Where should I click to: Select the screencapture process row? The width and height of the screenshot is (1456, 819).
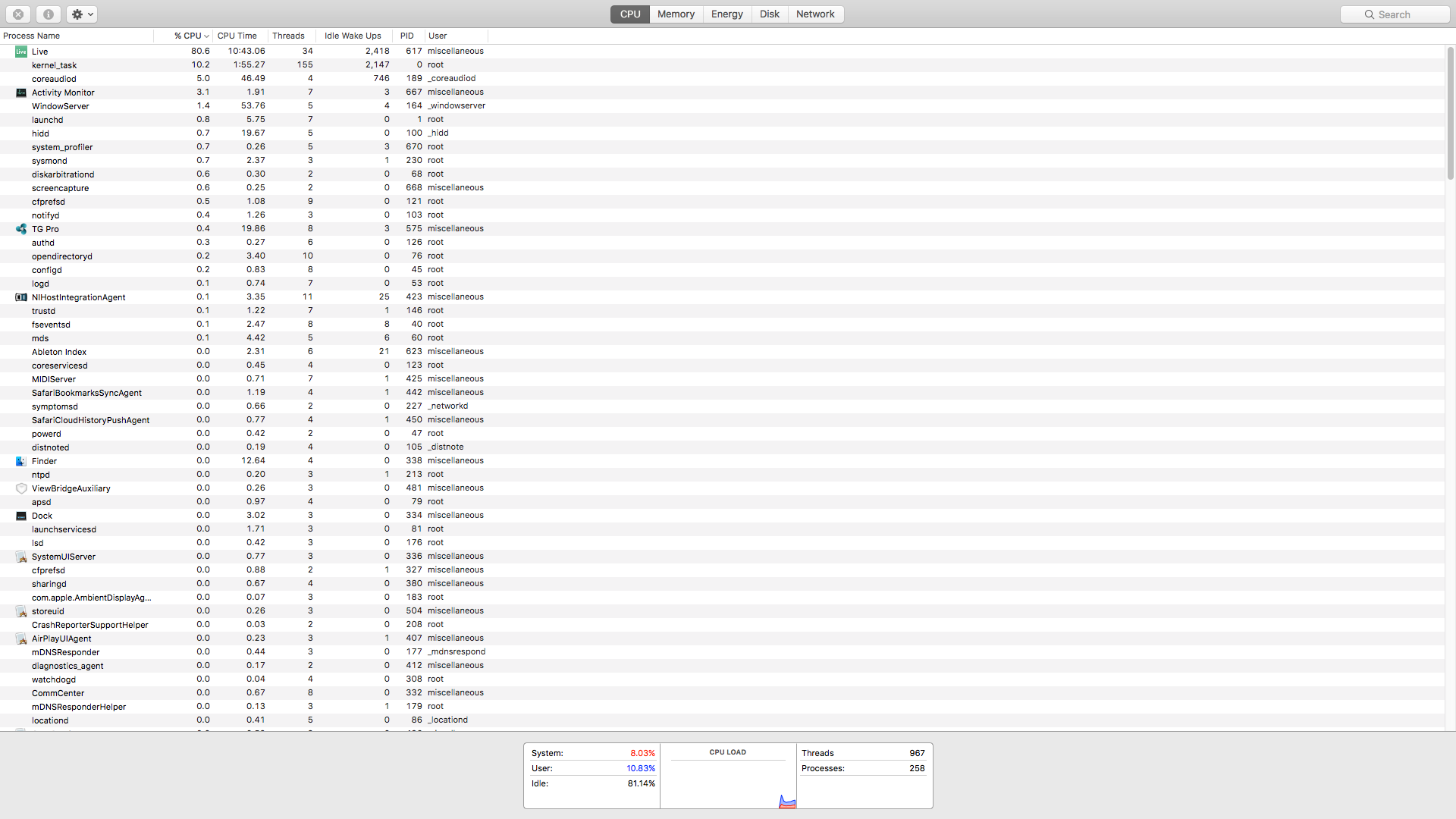[x=722, y=188]
